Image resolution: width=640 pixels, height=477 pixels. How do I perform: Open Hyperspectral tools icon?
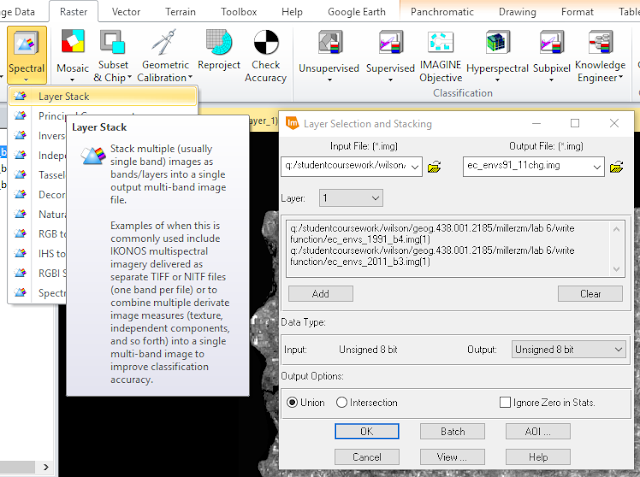pos(498,42)
